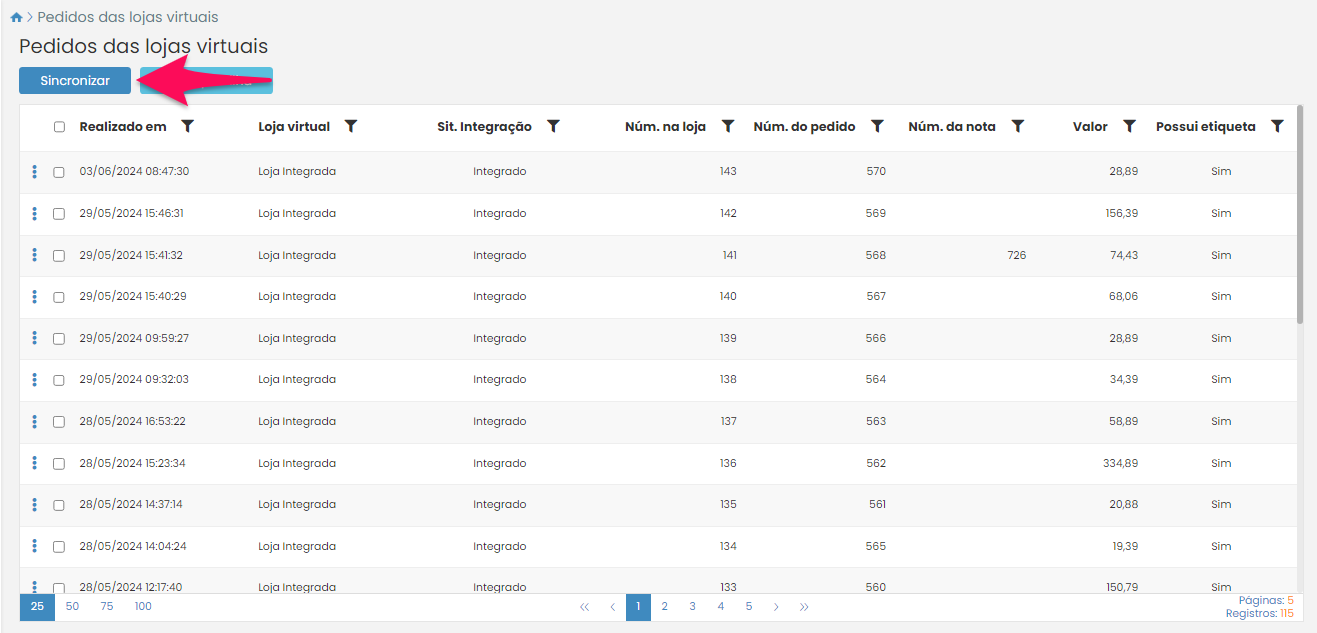This screenshot has width=1317, height=633.
Task: Check the order from 03/06/2024 08:47:30
Action: 59,172
